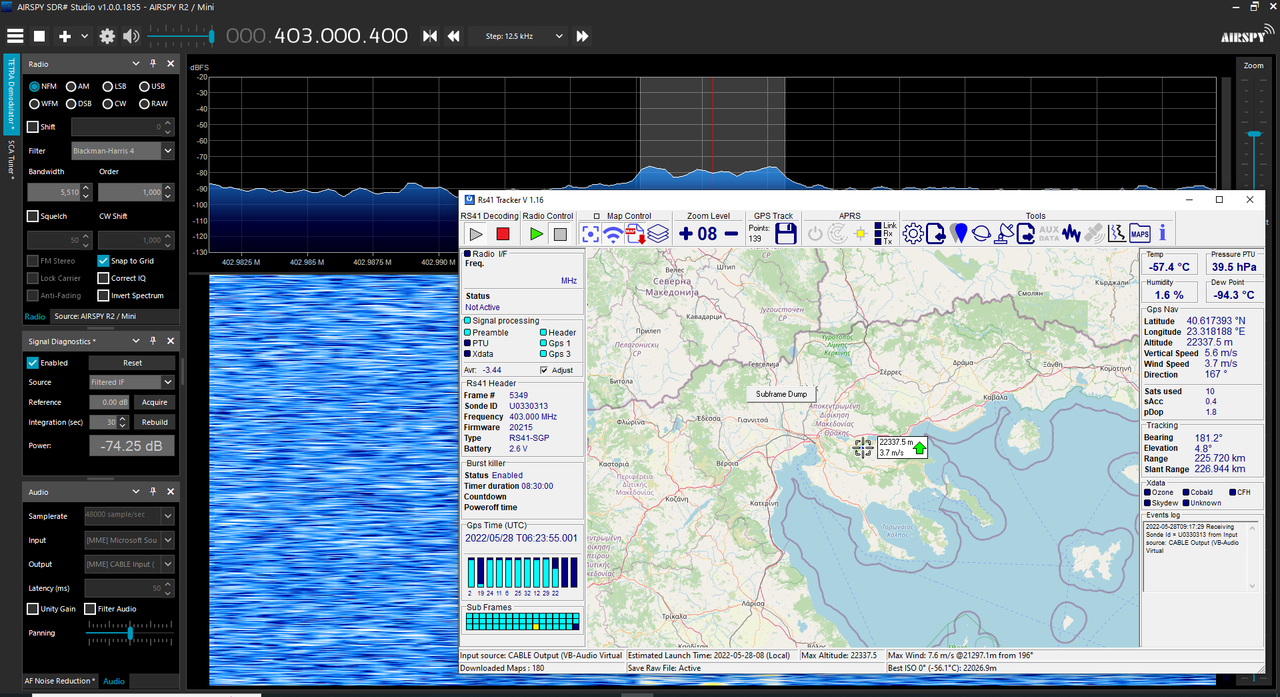The height and width of the screenshot is (697, 1280).
Task: Save GPS track with floppy disk icon
Action: (785, 234)
